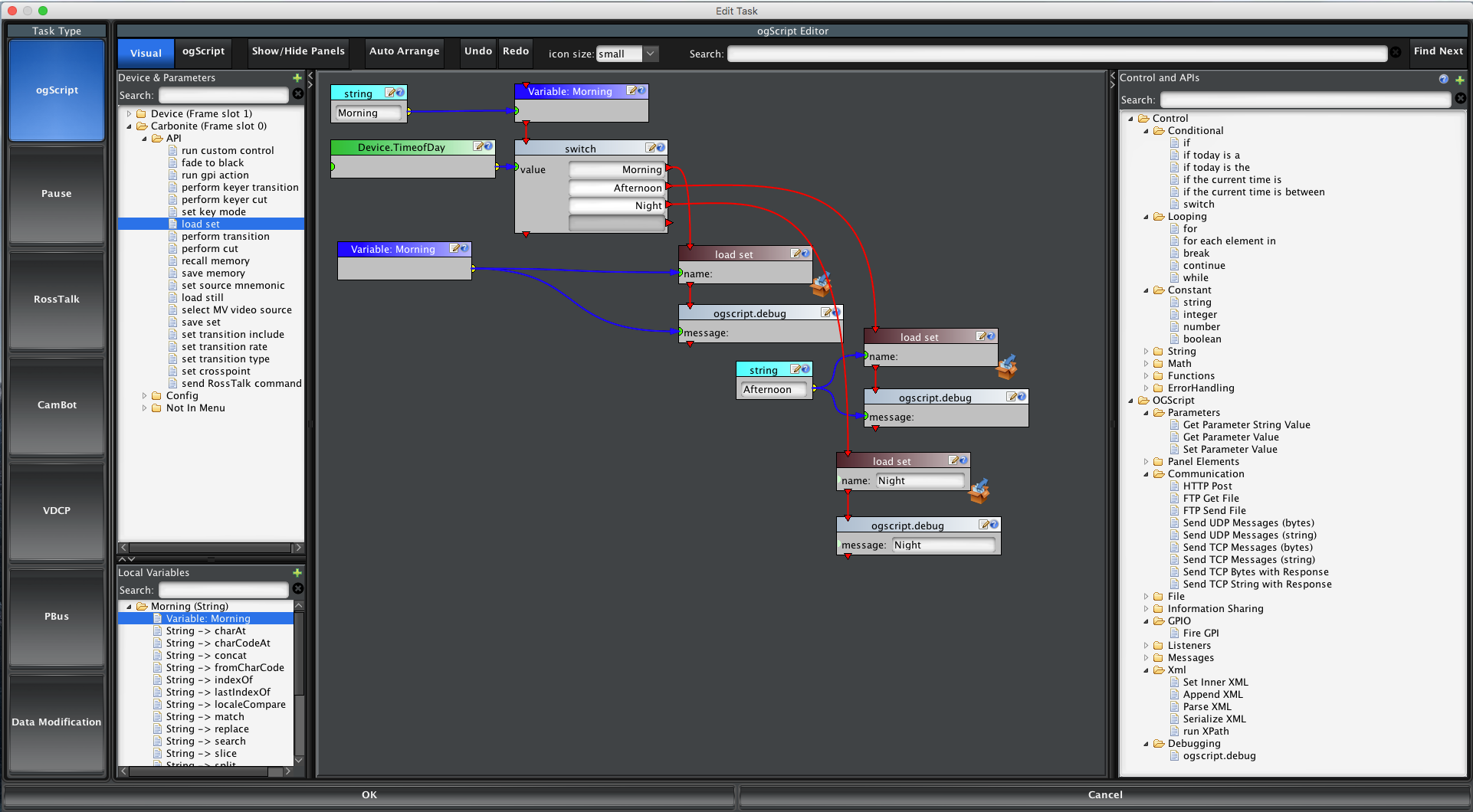Edit the load set node named Night

pos(954,460)
